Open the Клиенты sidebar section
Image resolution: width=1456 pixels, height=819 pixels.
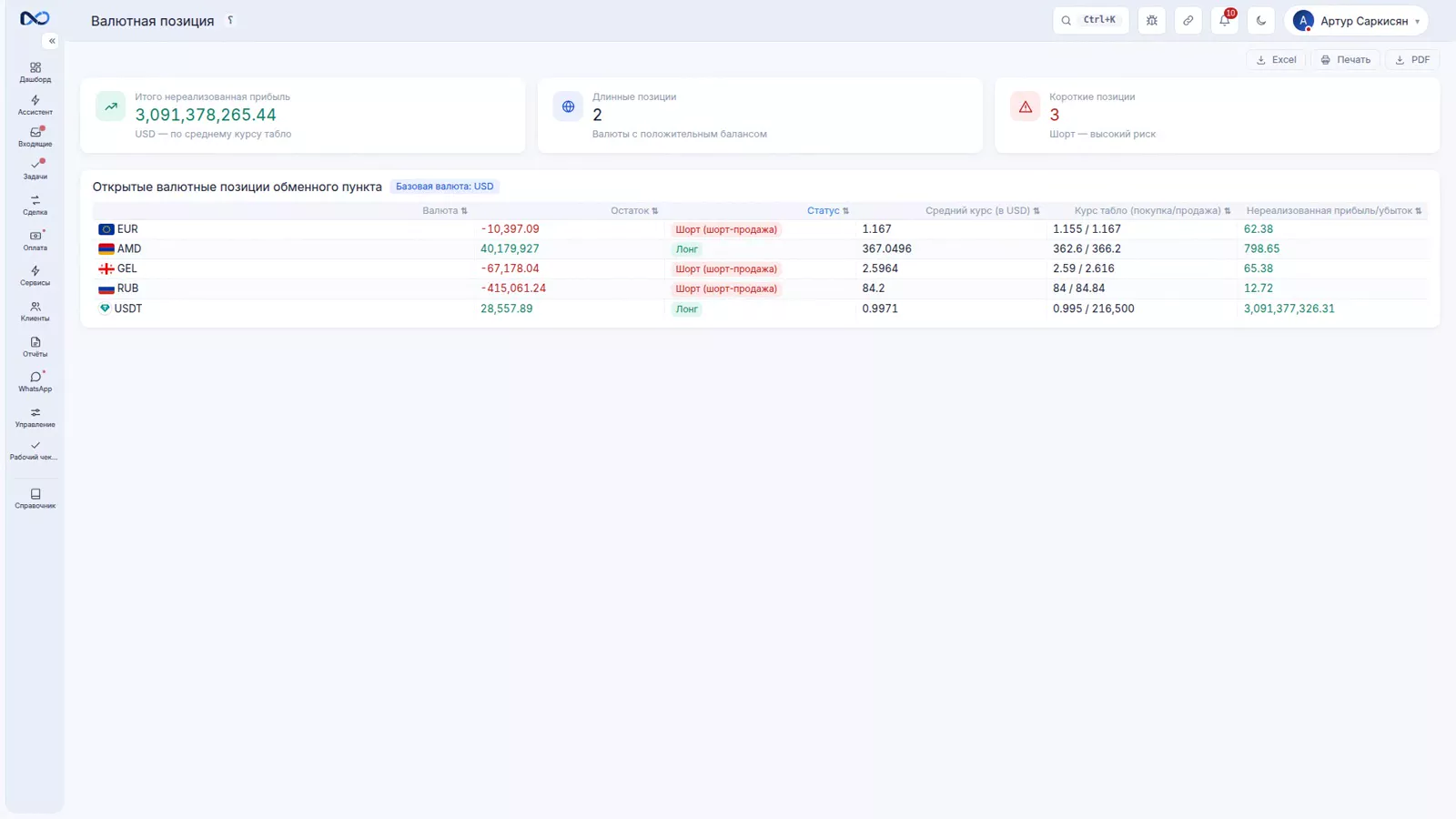tap(35, 311)
